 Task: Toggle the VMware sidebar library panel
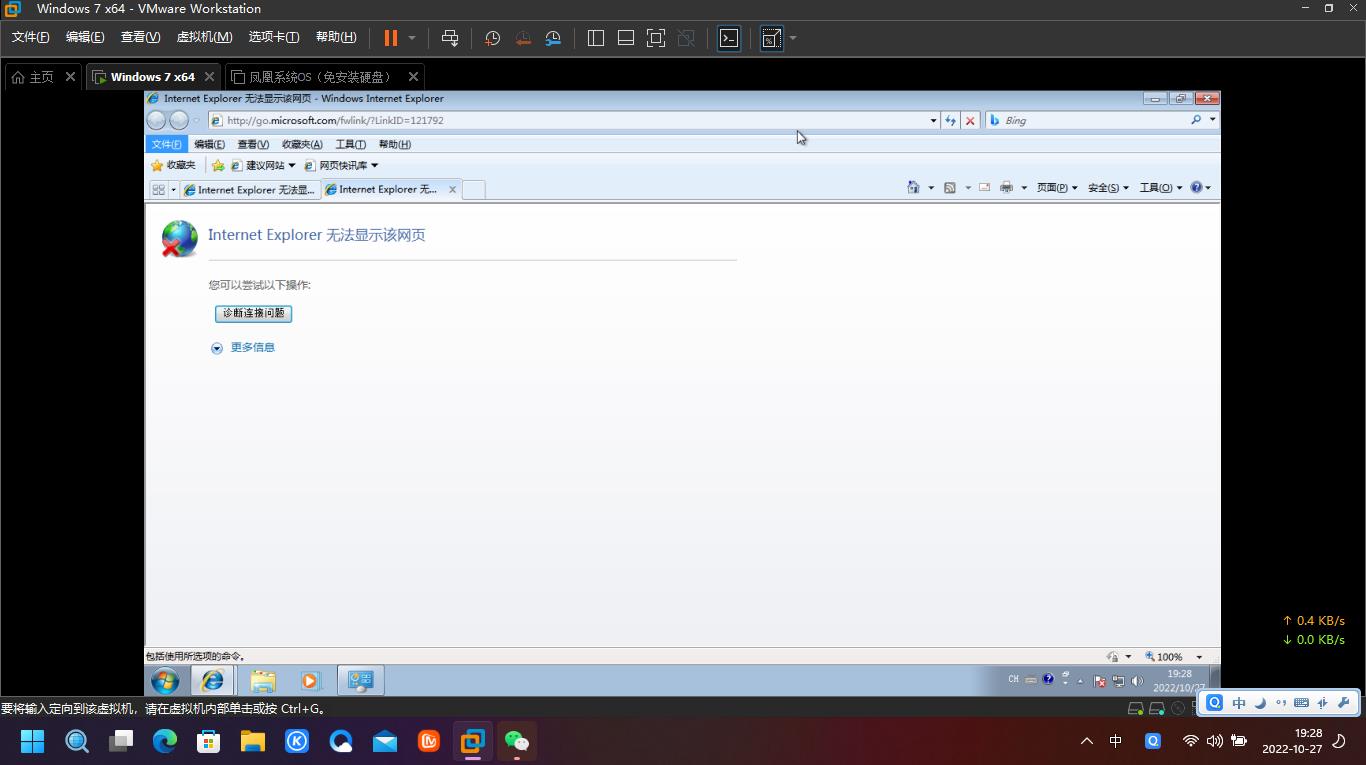click(x=596, y=38)
